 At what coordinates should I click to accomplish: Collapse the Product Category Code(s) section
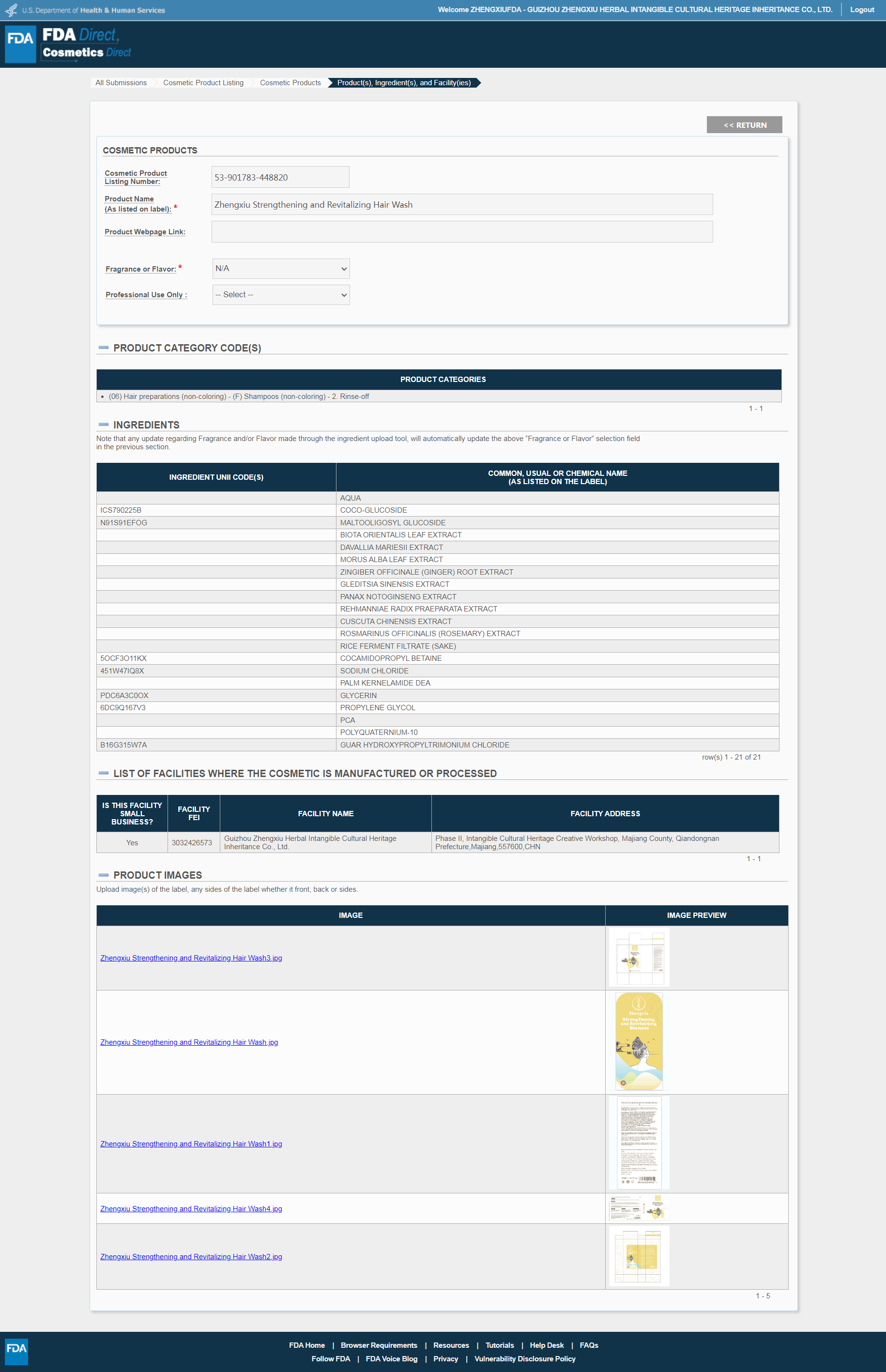coord(104,348)
